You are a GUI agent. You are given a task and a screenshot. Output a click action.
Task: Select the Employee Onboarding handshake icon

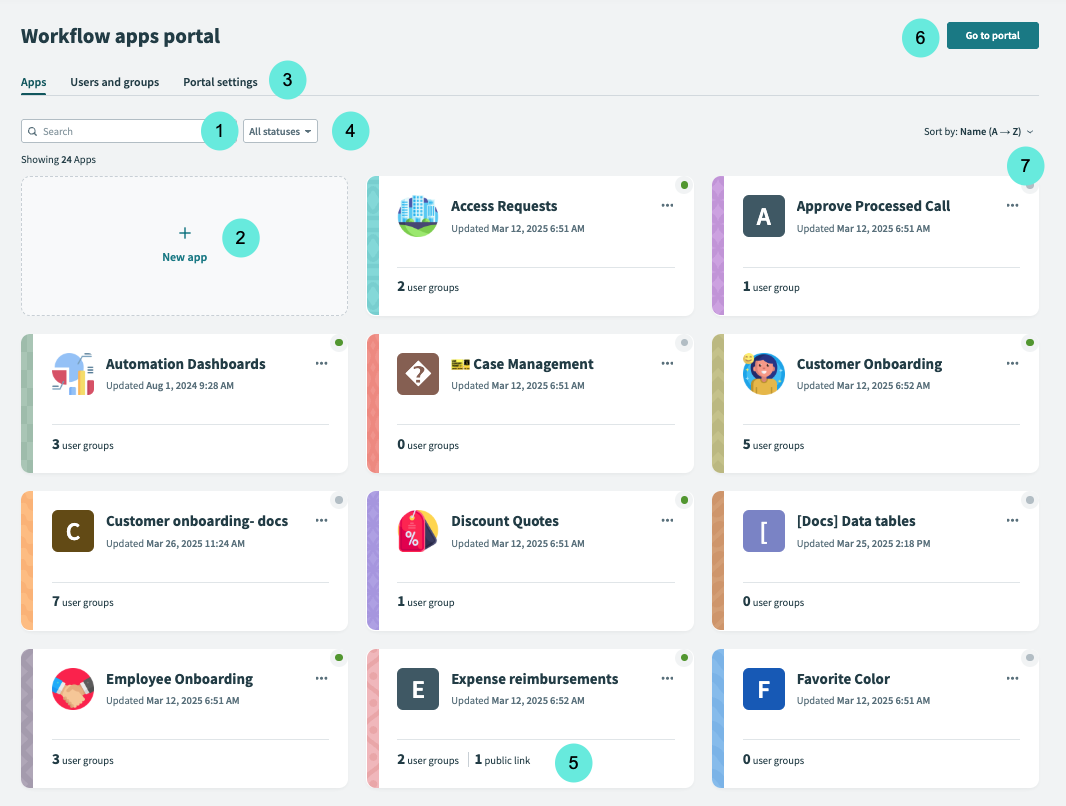[73, 688]
